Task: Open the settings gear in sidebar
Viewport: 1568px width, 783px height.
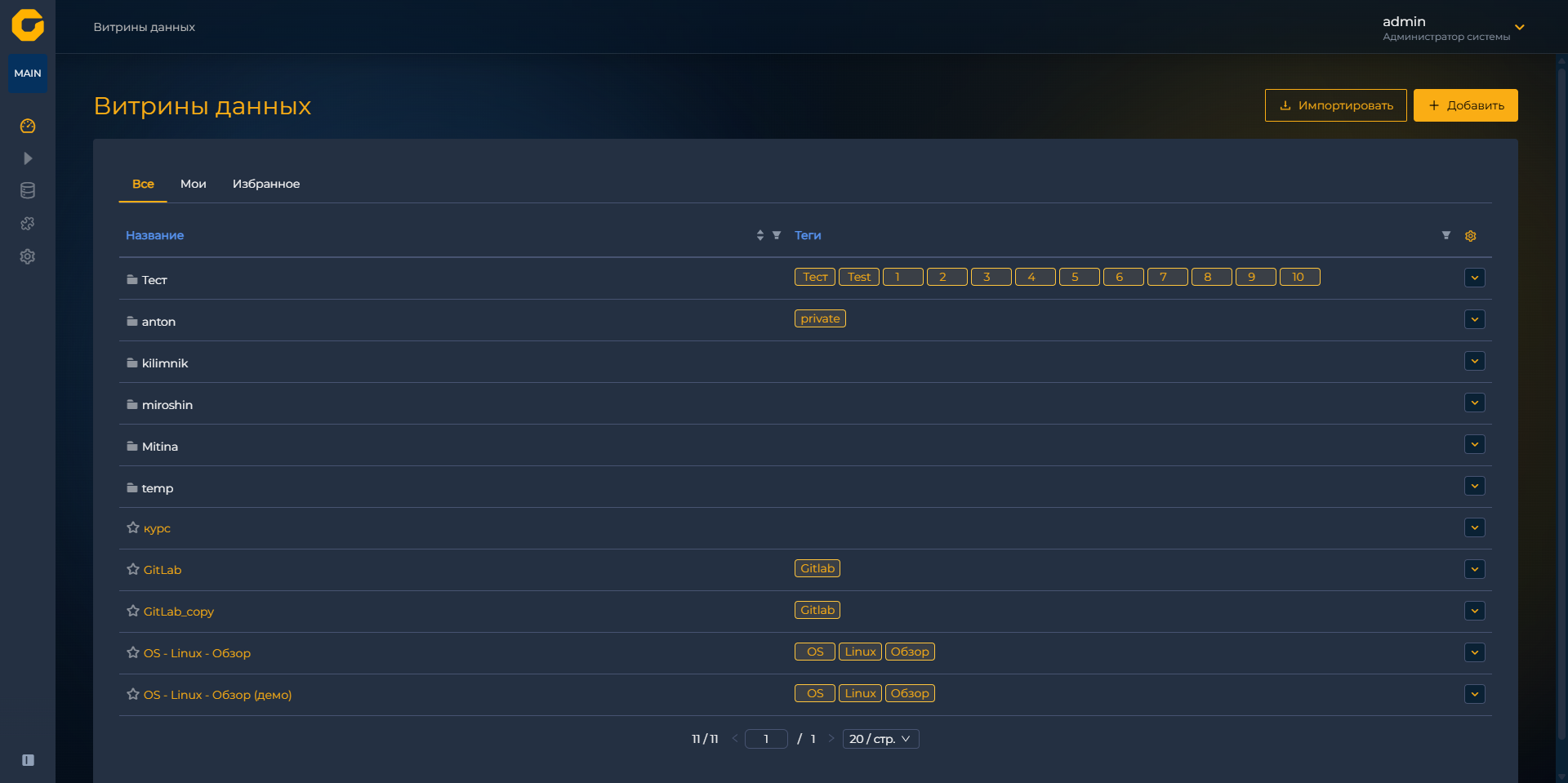Action: pyautogui.click(x=28, y=256)
